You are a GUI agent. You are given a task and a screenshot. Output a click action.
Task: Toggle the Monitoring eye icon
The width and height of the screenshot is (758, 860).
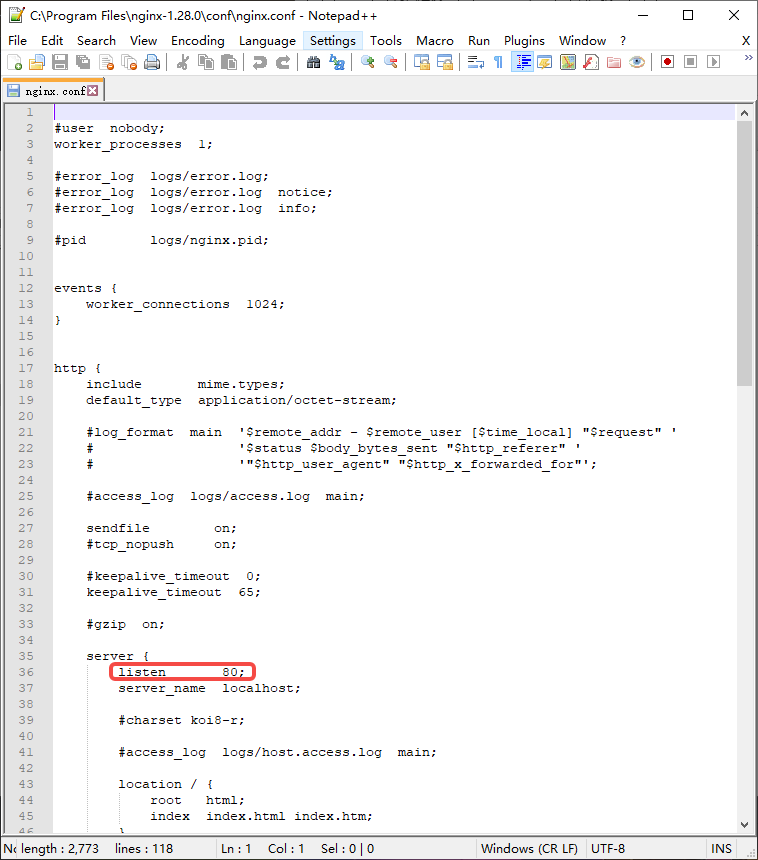[x=637, y=62]
